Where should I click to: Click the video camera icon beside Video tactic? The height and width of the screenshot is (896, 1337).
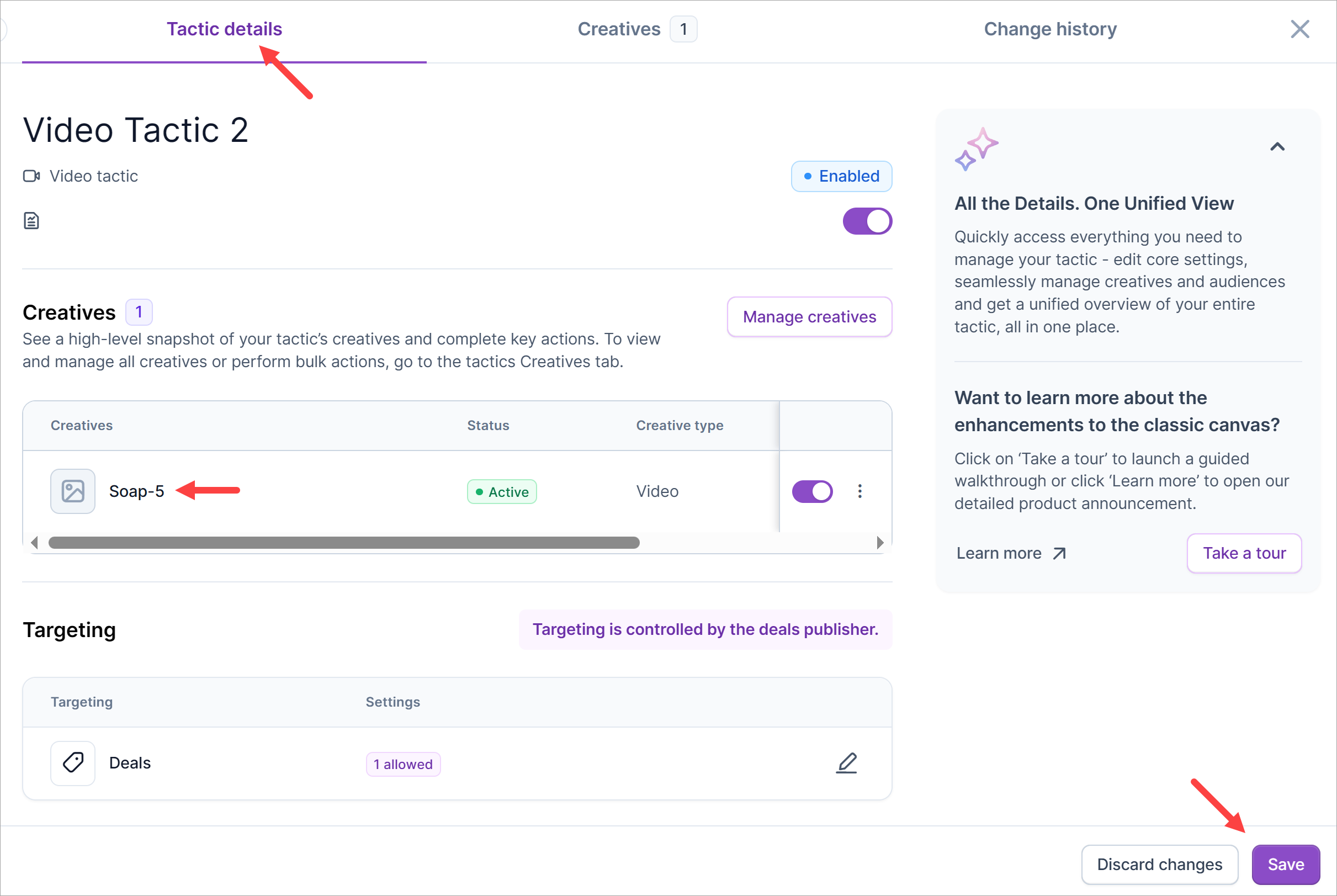point(31,176)
